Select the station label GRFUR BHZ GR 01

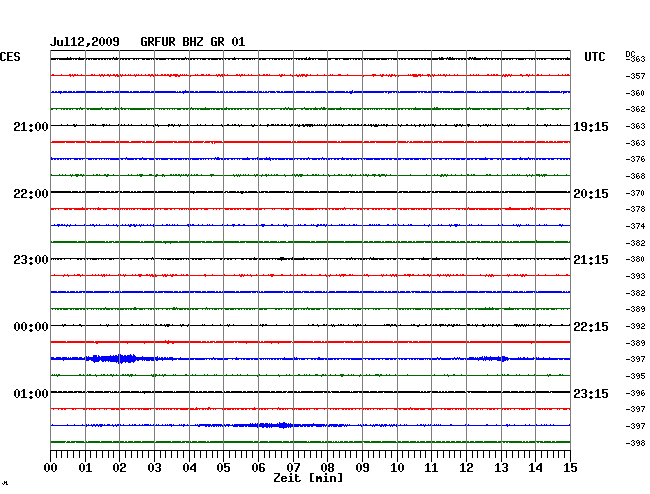[193, 42]
